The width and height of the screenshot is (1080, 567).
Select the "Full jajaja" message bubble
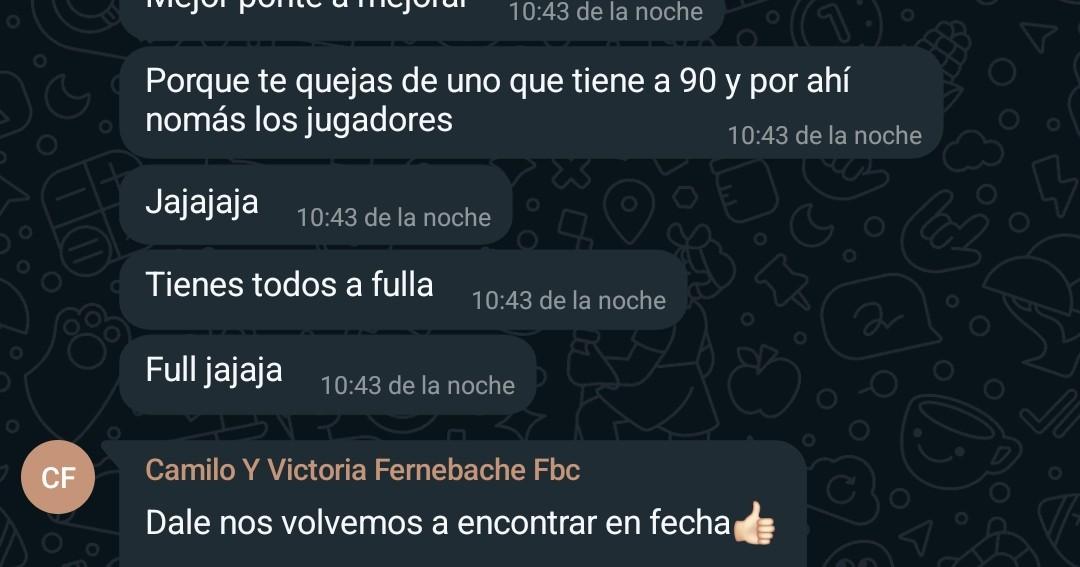[x=328, y=373]
